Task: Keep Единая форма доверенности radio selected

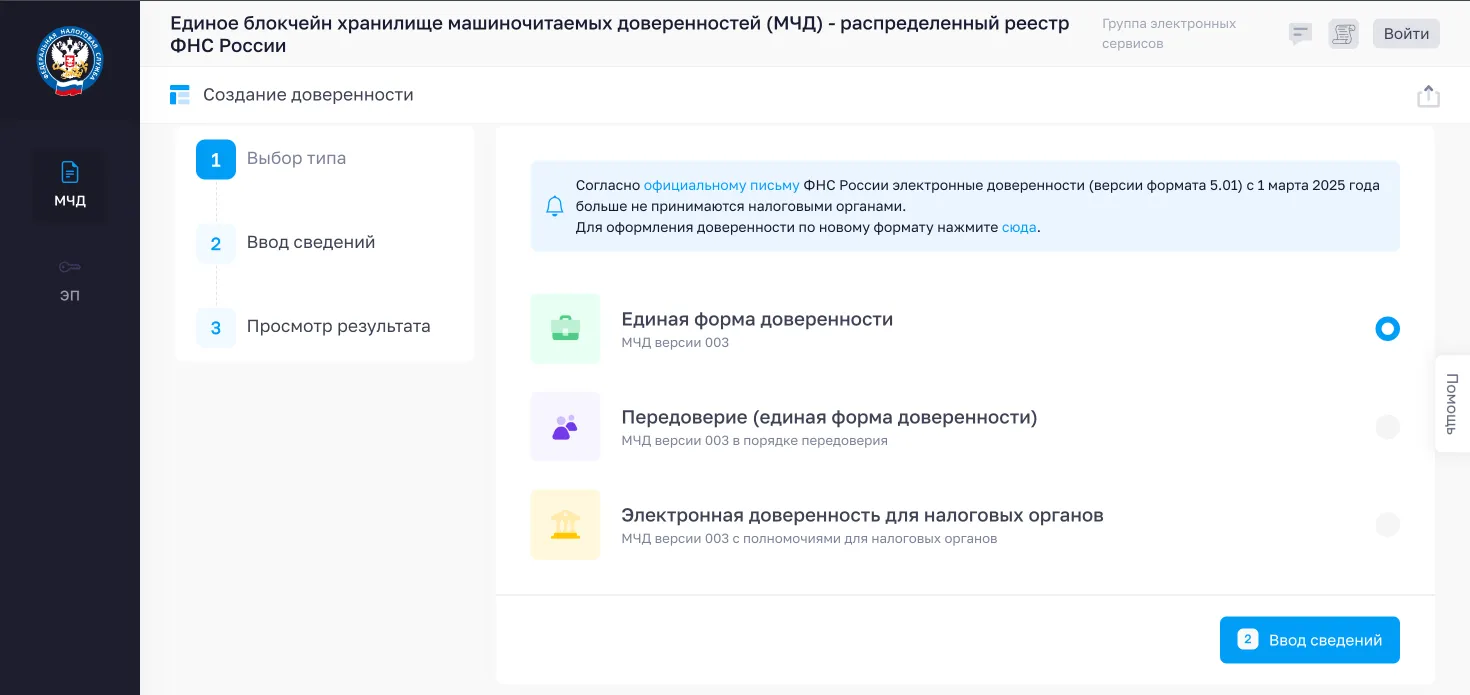Action: point(1387,328)
